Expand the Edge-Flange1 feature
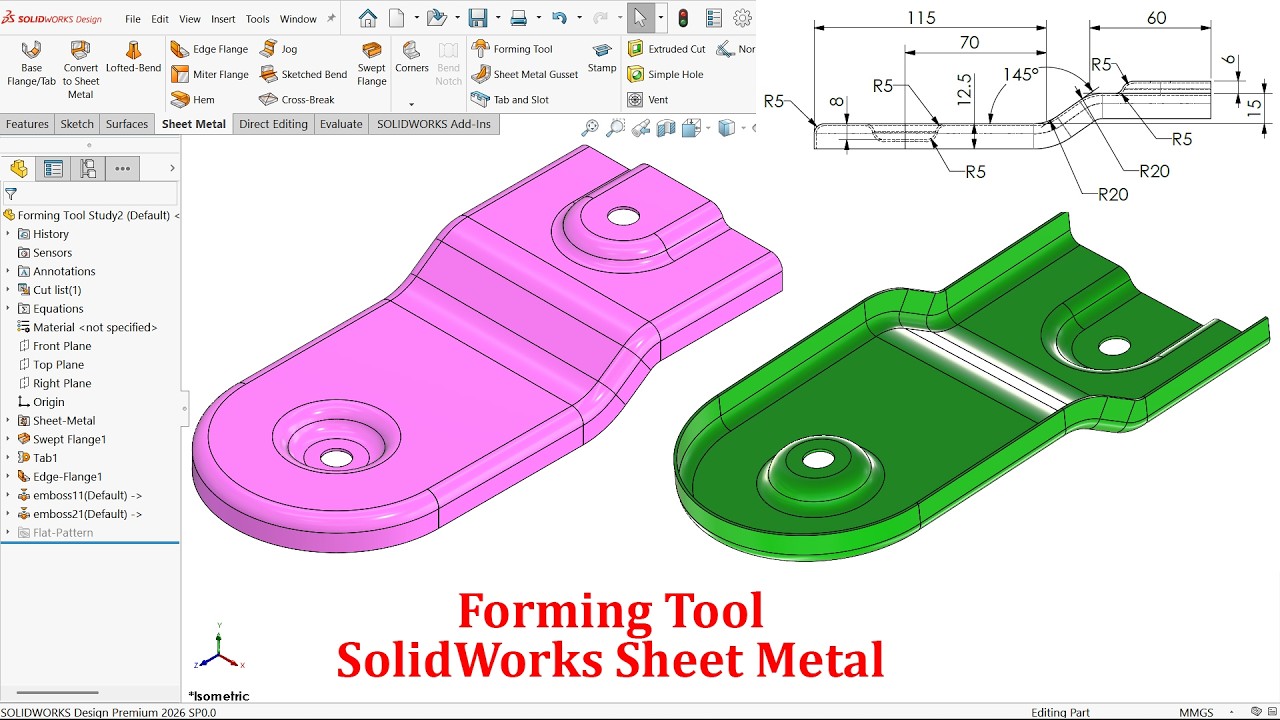The width and height of the screenshot is (1280, 720). tap(9, 477)
